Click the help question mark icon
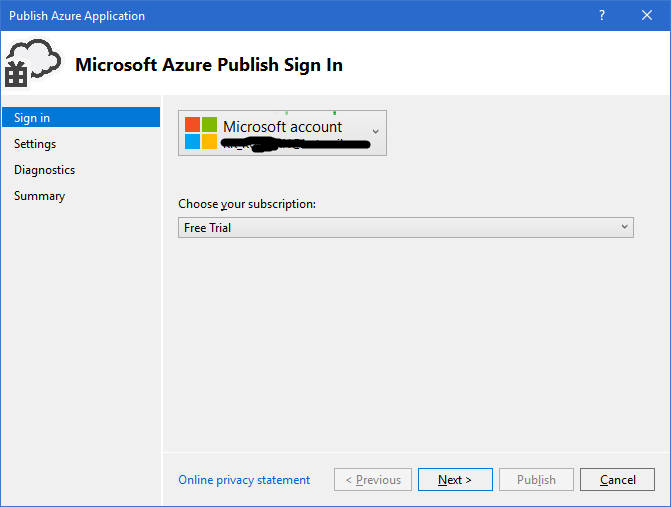671x507 pixels. click(x=602, y=15)
